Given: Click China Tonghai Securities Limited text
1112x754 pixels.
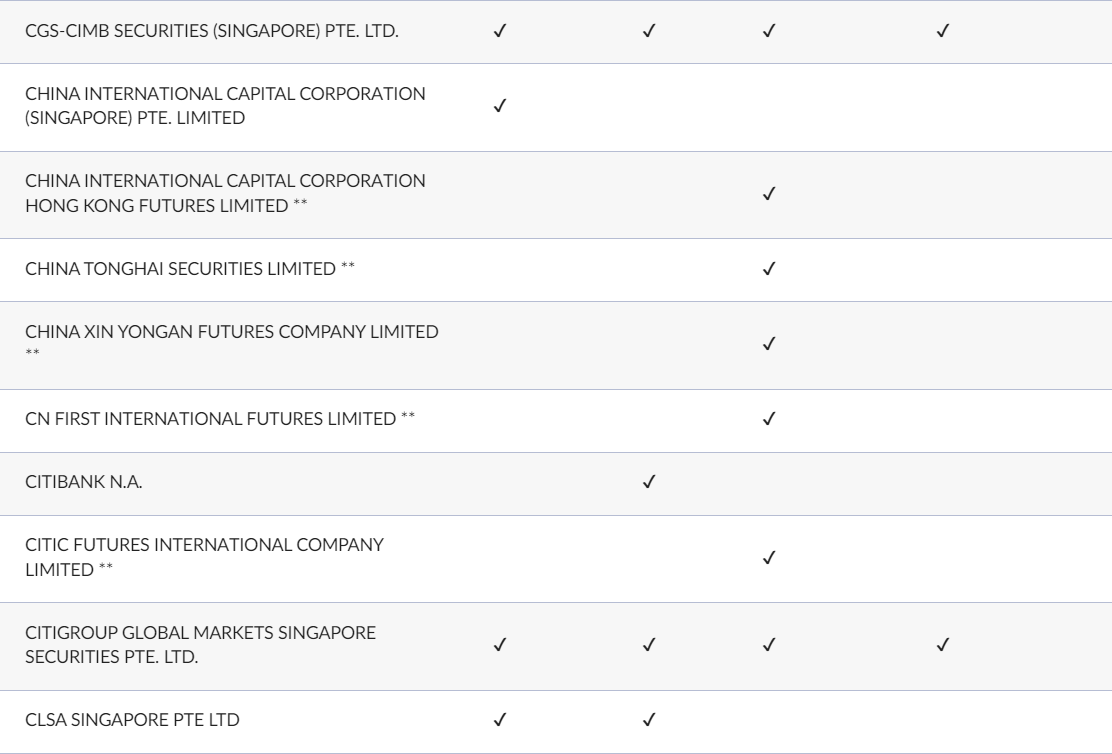Looking at the screenshot, I should 180,269.
